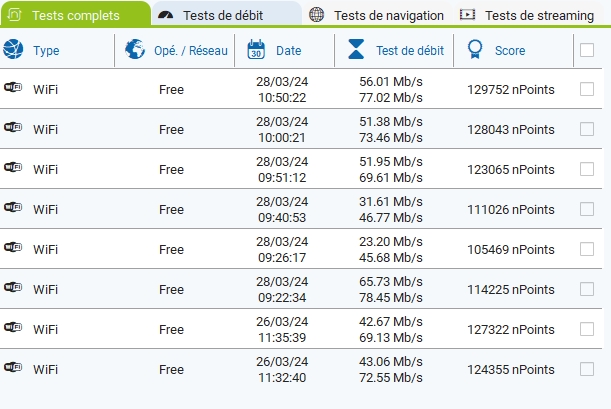
Task: Check the box for the 129752 nPoints row
Action: tap(587, 89)
